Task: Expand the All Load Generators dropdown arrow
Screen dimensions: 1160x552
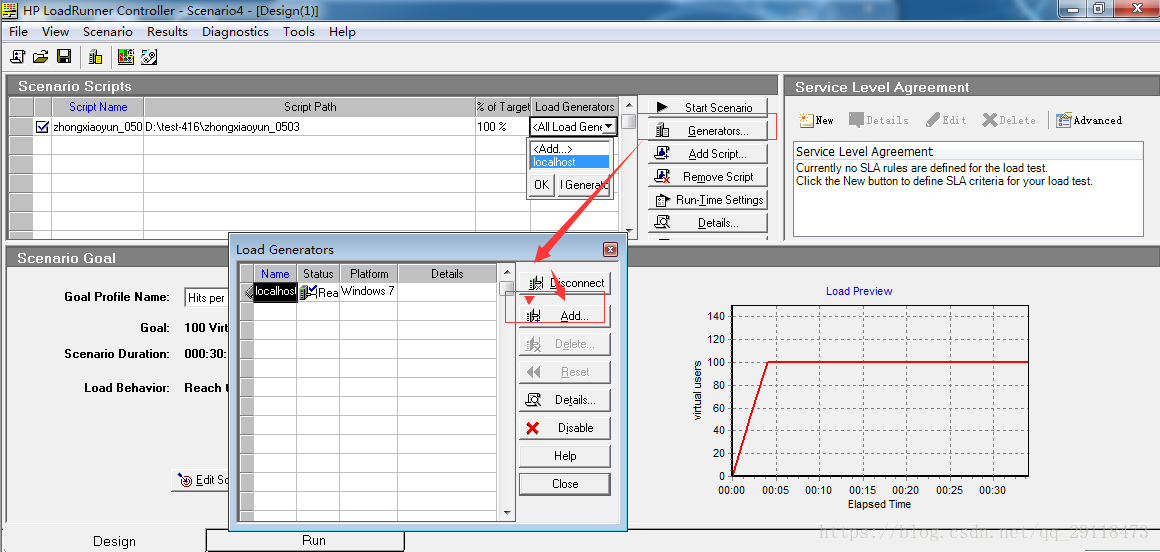Action: pyautogui.click(x=609, y=127)
